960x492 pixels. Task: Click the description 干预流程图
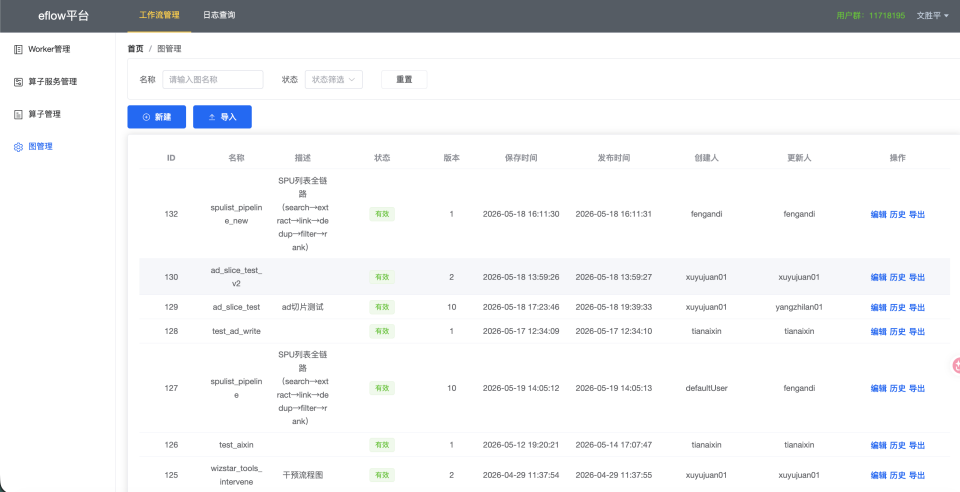pos(302,475)
